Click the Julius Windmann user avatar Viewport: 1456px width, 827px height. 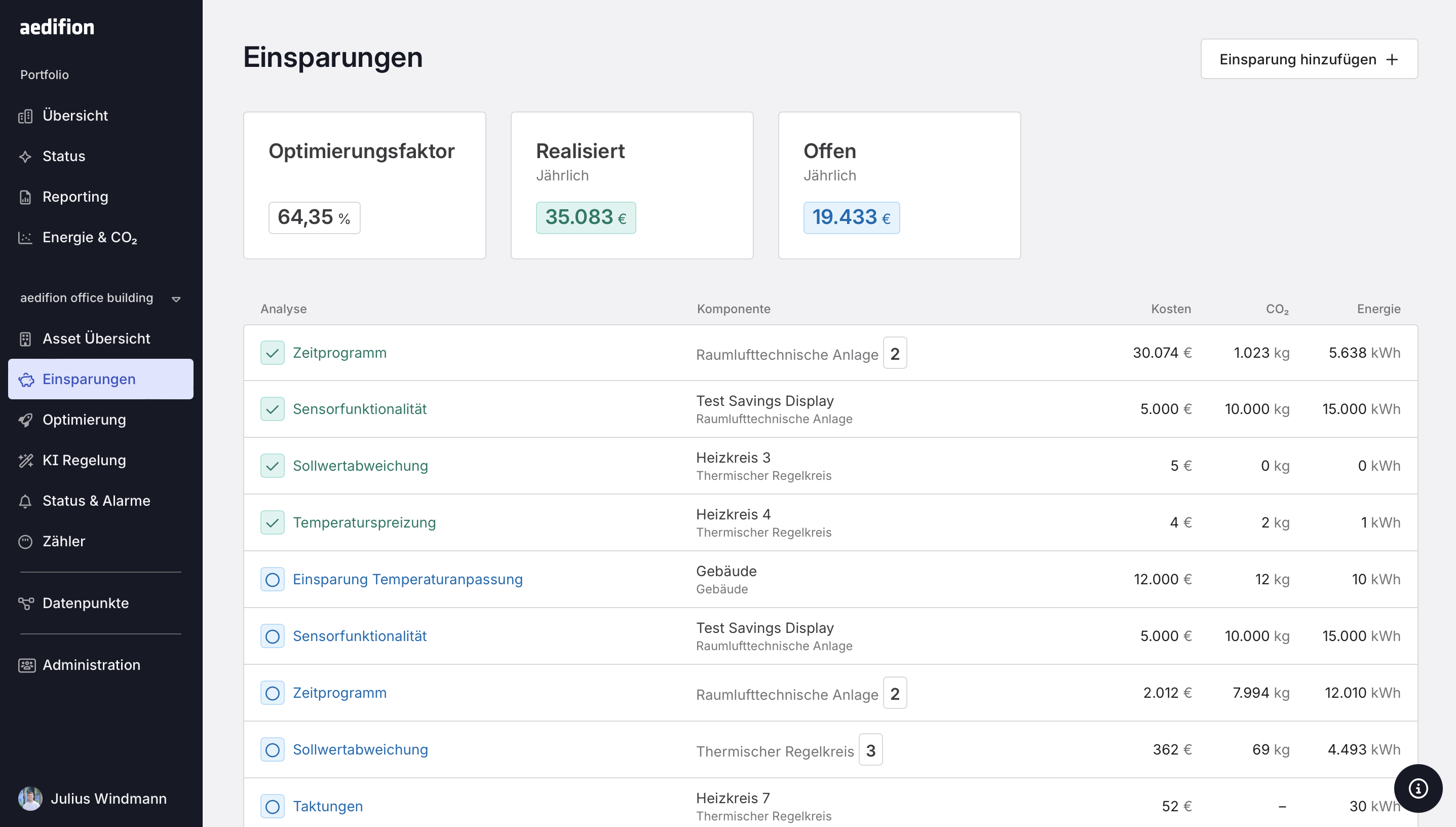coord(30,798)
